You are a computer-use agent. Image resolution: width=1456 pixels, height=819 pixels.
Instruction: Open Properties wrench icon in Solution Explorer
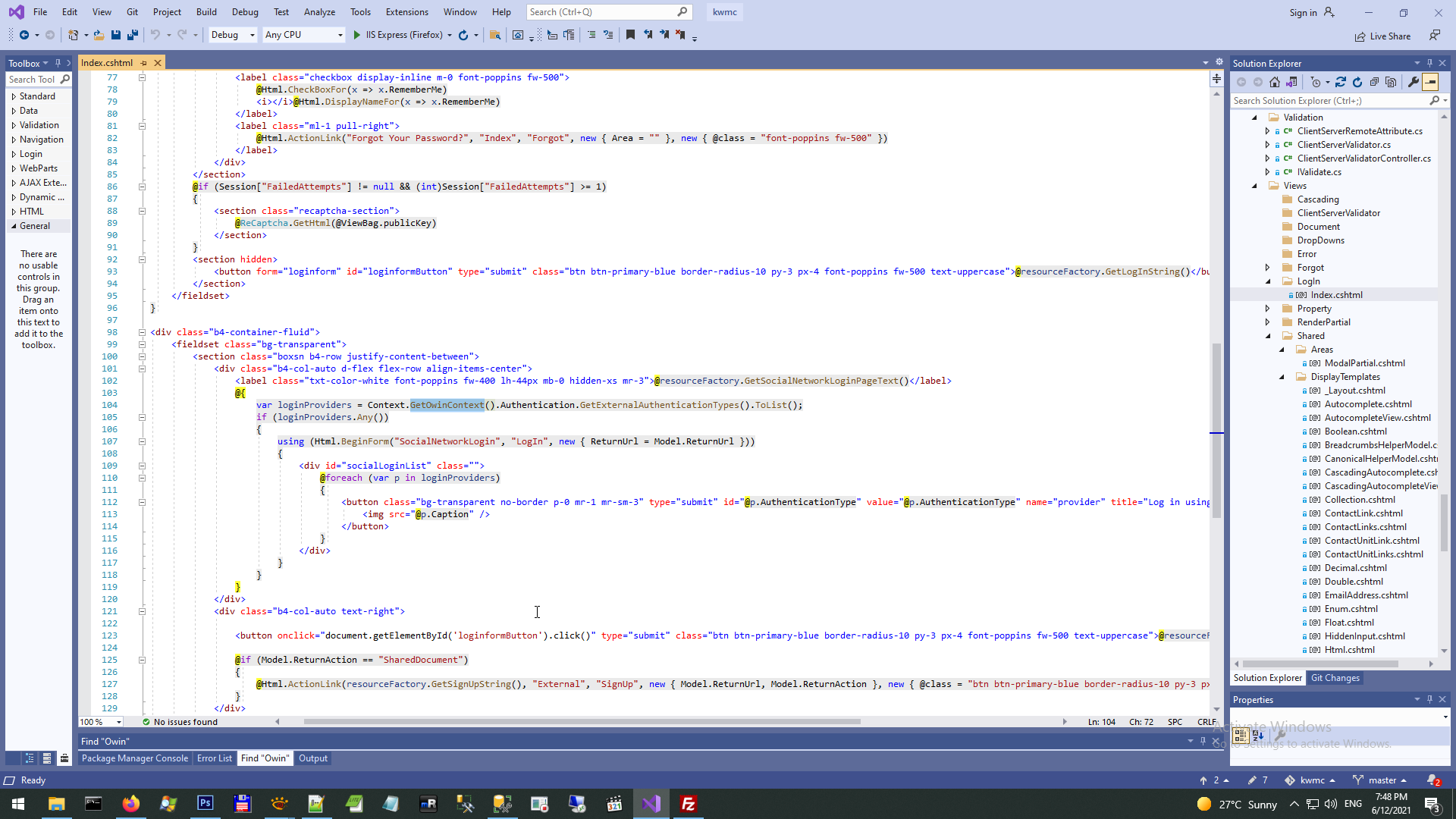[x=1413, y=82]
